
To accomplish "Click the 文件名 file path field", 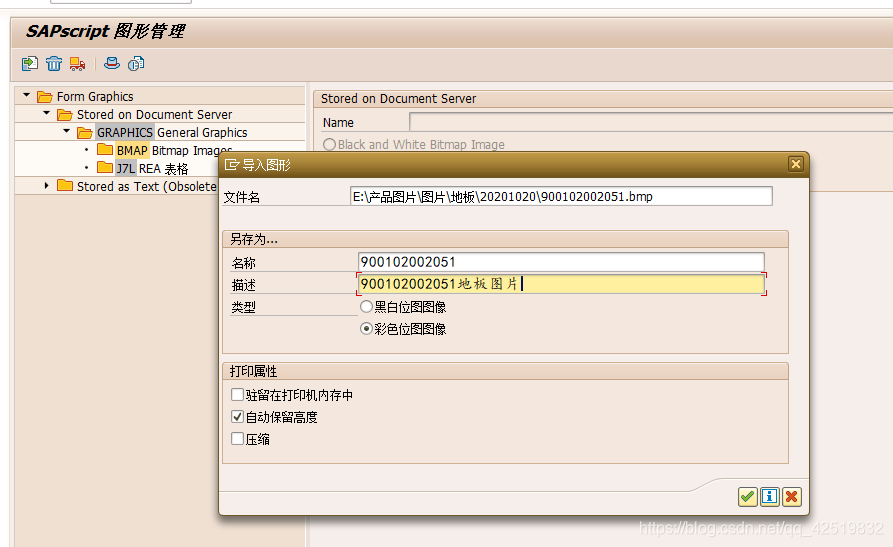I will pyautogui.click(x=561, y=196).
